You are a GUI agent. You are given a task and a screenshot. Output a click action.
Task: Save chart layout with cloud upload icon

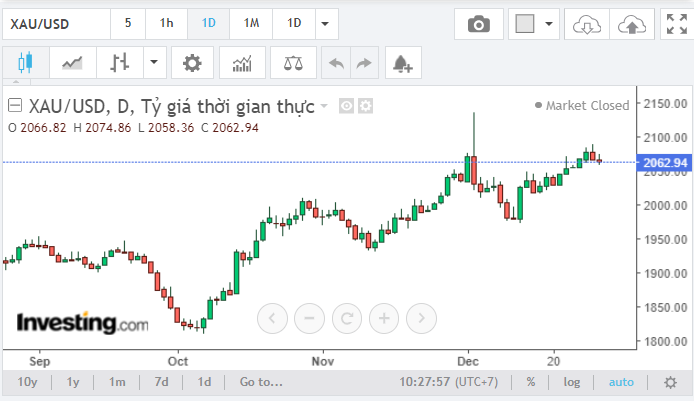[632, 24]
